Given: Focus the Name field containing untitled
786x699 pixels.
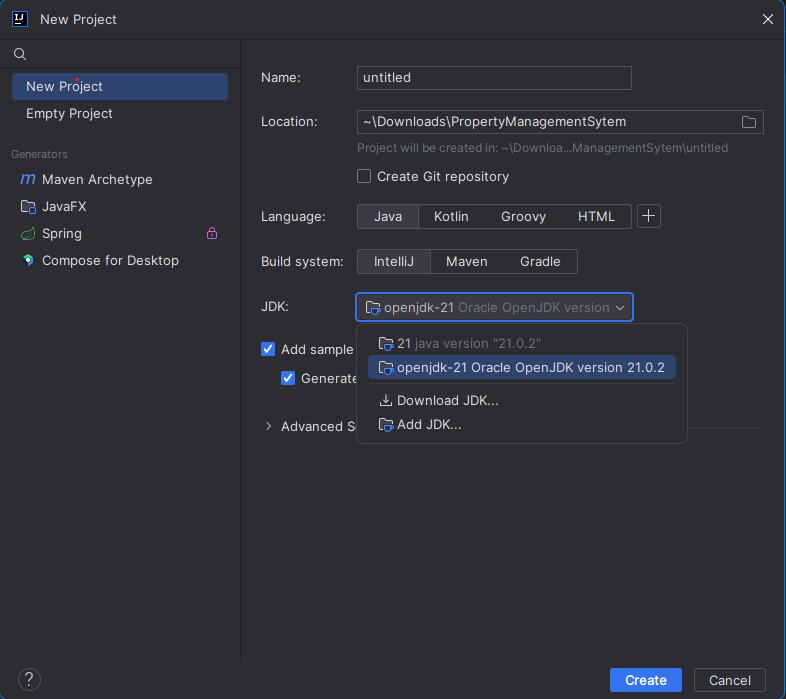Looking at the screenshot, I should (x=494, y=78).
